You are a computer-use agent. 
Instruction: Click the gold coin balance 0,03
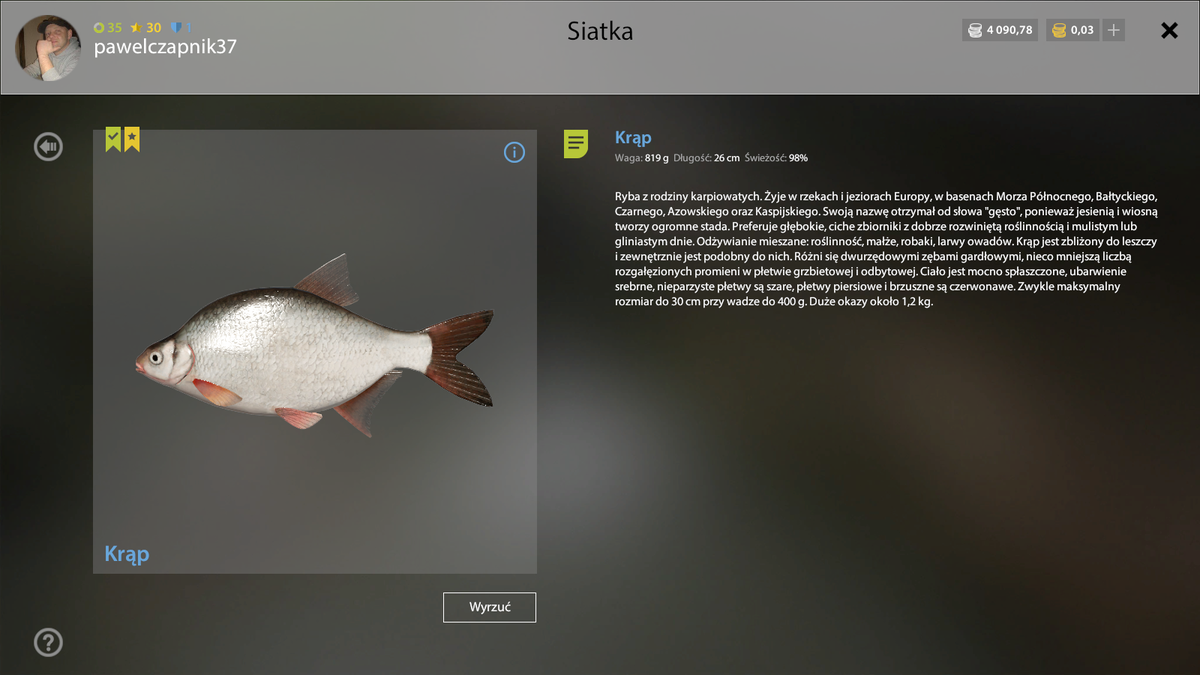point(1072,30)
